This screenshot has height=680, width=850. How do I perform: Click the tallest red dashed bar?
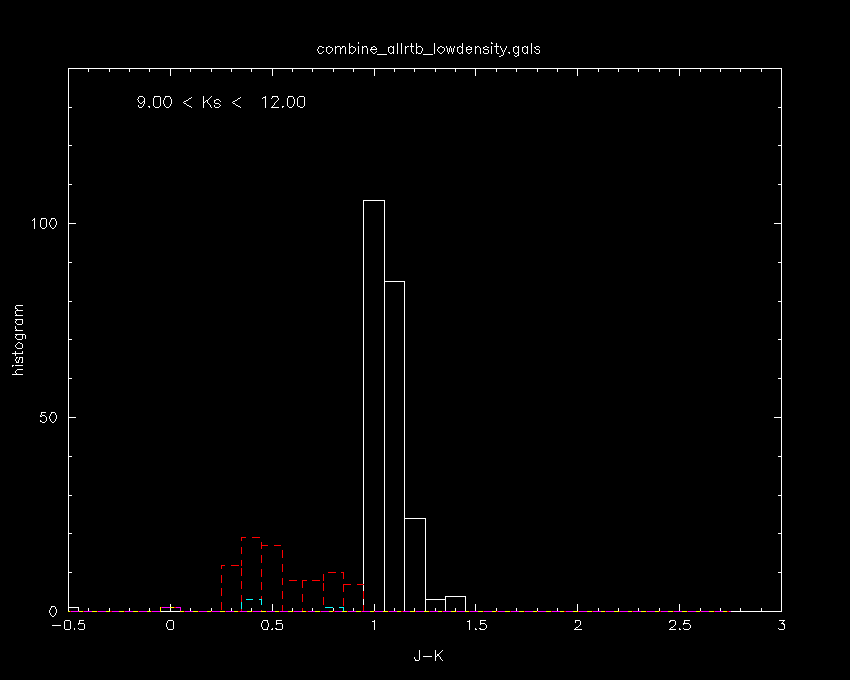point(252,574)
